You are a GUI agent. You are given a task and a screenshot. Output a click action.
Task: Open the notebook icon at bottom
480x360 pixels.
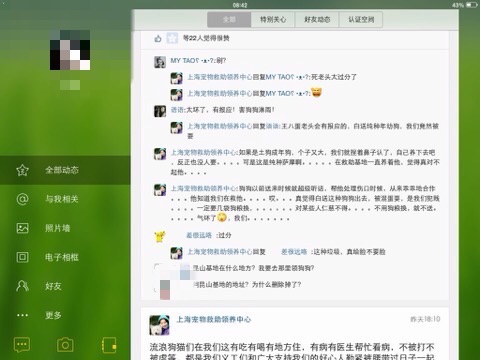coord(109,345)
